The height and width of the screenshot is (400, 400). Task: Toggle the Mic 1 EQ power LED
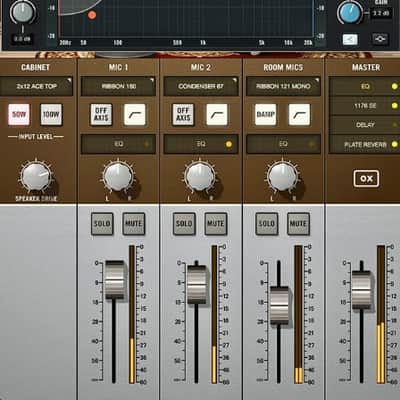pos(146,144)
